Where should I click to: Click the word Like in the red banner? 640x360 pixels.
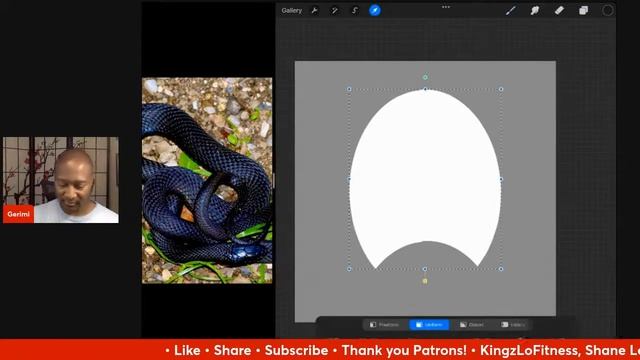187,350
